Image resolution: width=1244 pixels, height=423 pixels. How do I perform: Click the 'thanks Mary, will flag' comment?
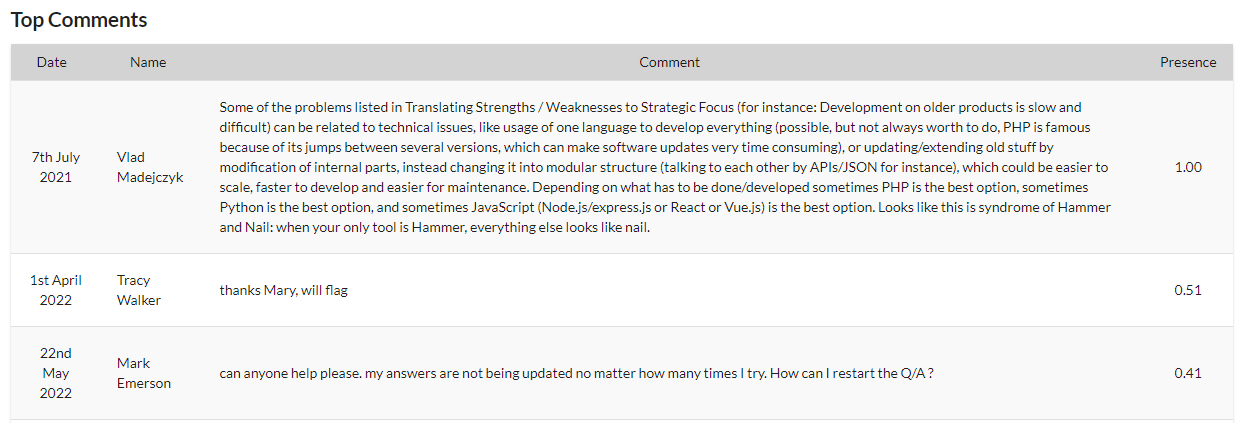(x=284, y=290)
